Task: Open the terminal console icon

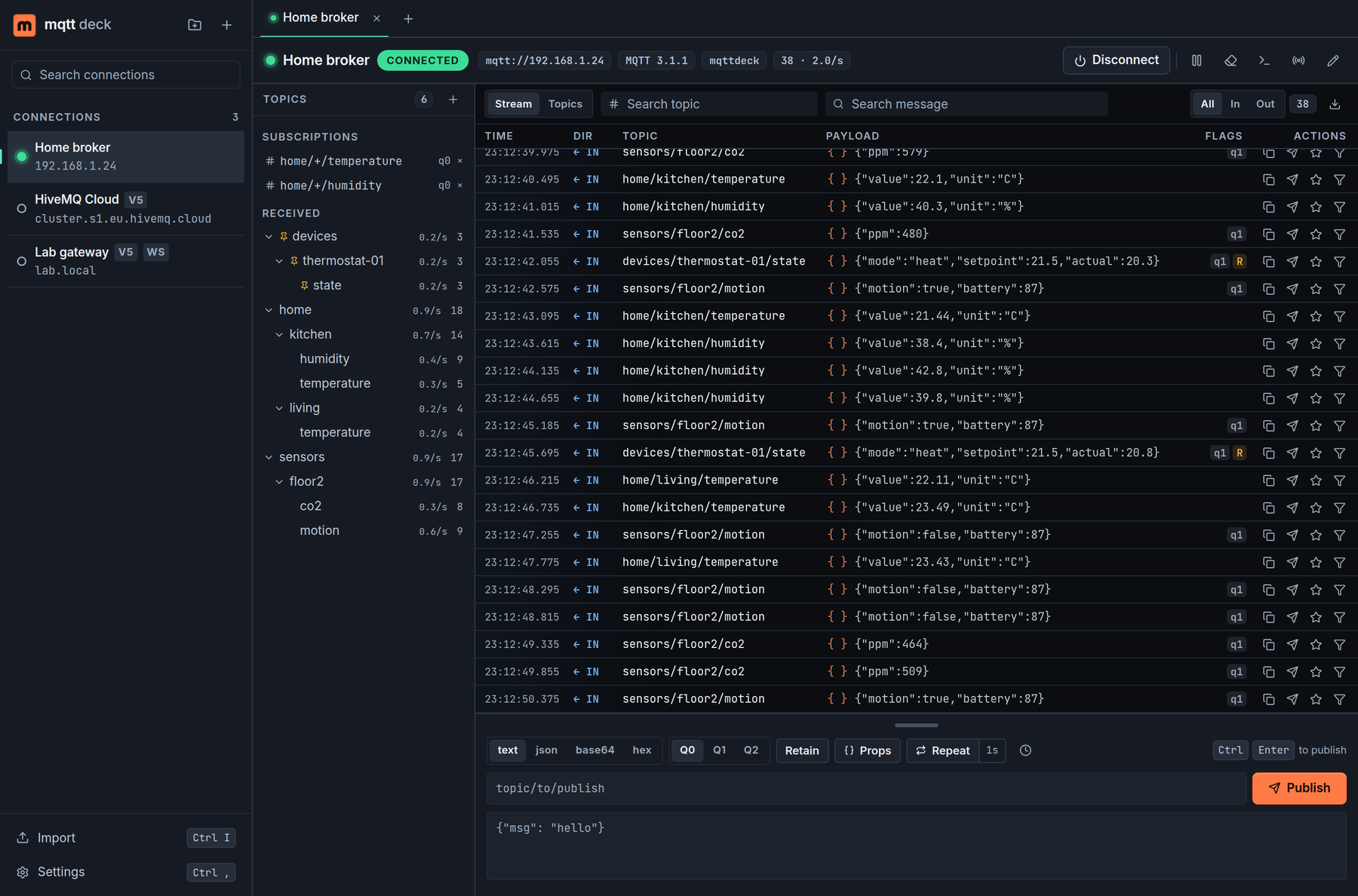Action: [1264, 60]
